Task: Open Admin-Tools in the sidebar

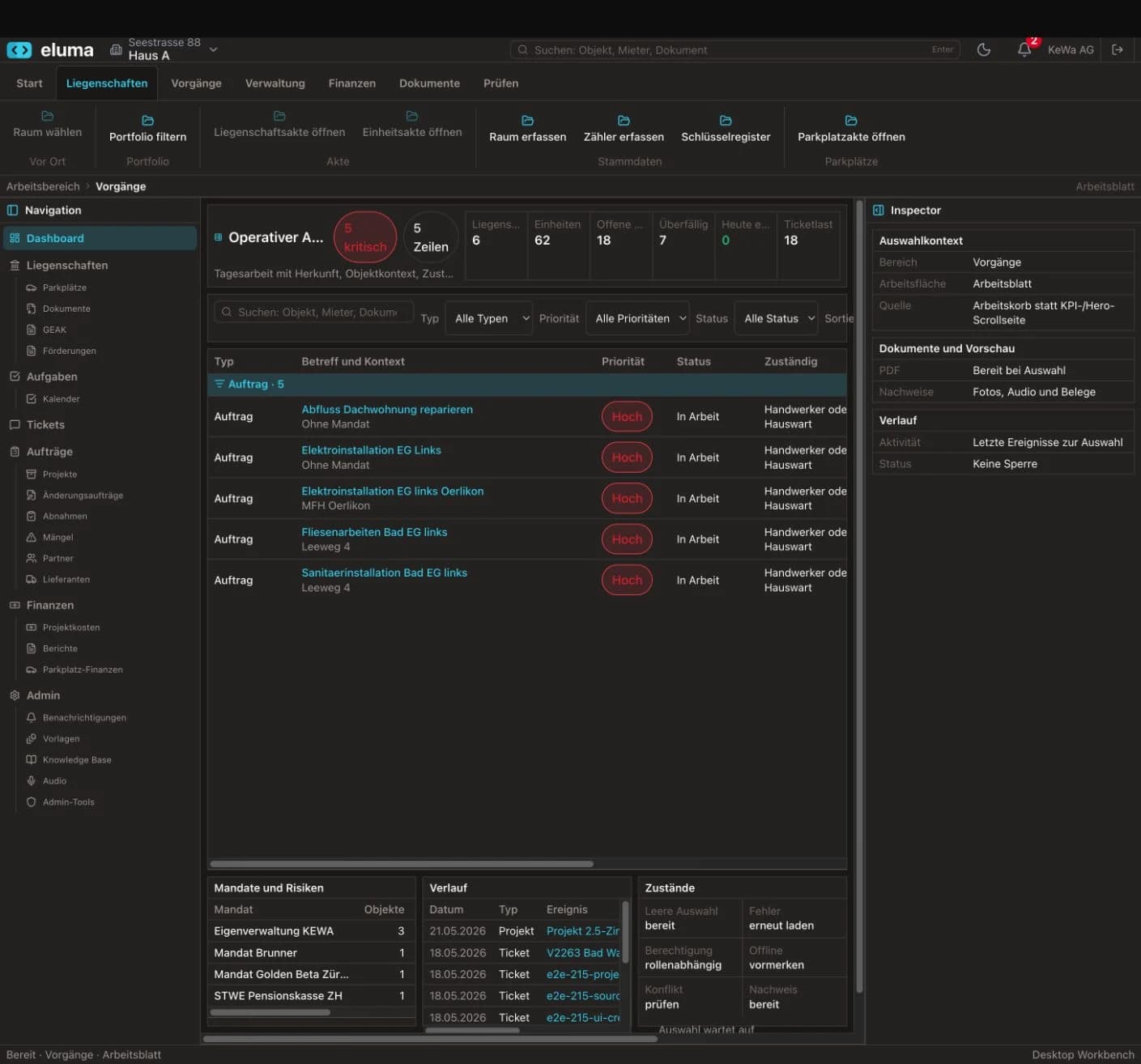Action: click(x=68, y=802)
